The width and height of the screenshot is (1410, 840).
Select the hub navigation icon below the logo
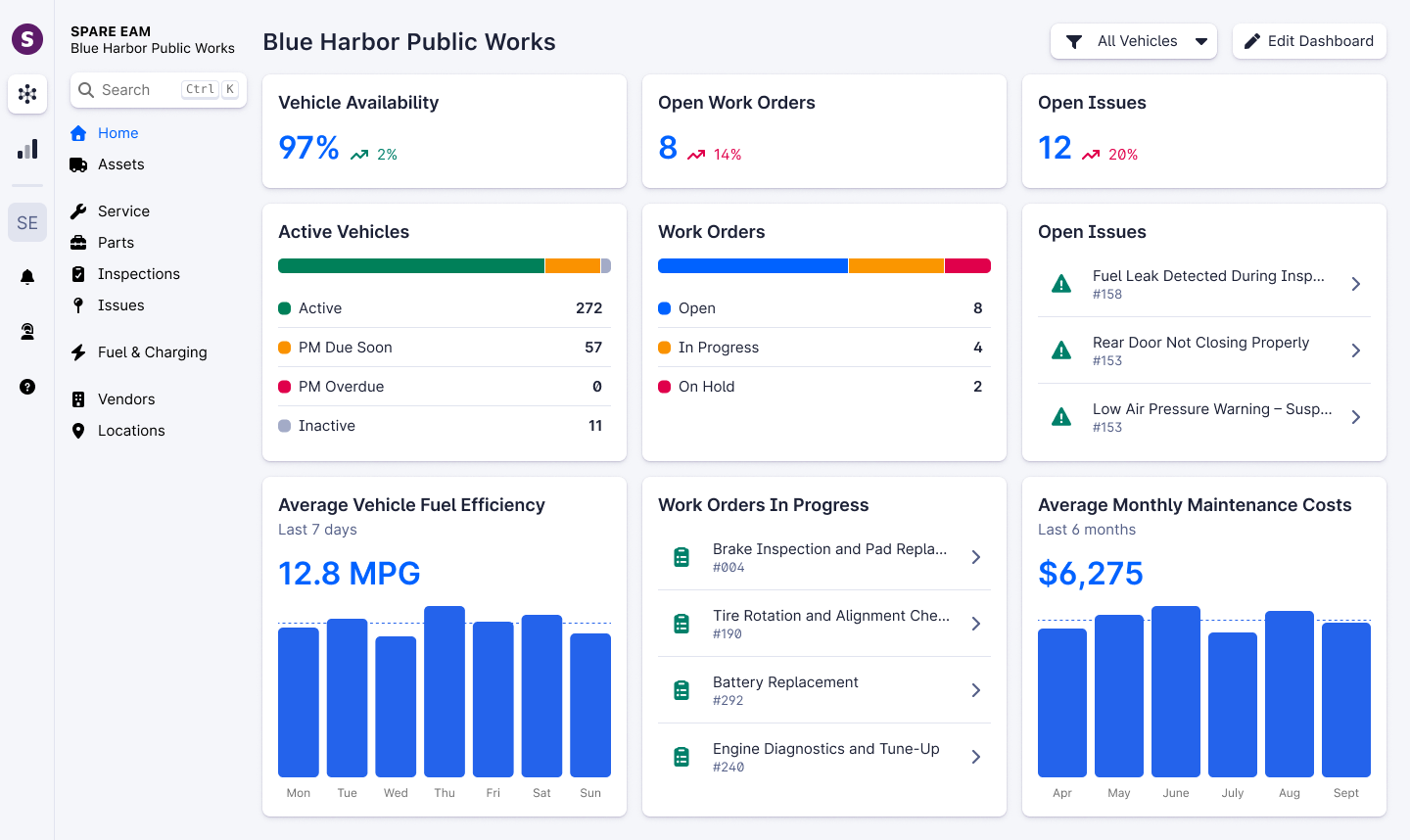point(26,94)
